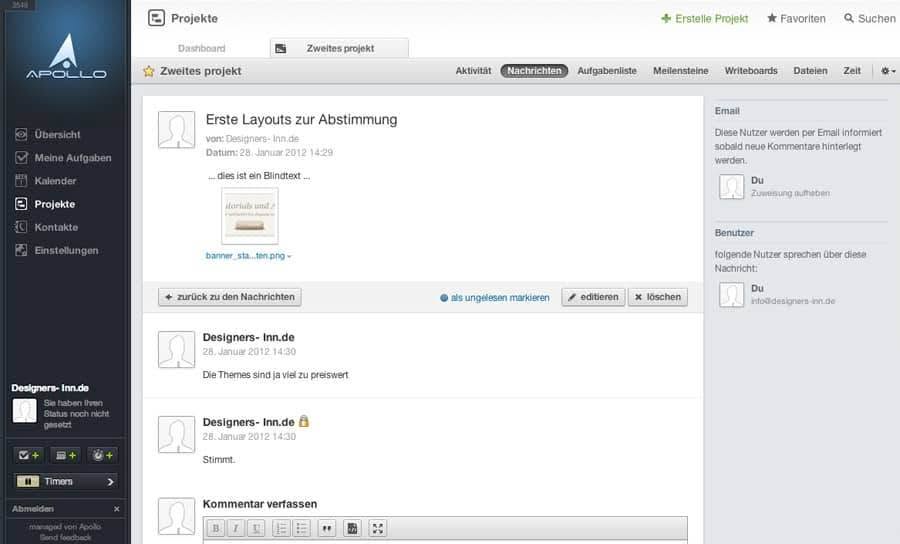
Task: Open the project settings gear dropdown
Action: pos(888,71)
